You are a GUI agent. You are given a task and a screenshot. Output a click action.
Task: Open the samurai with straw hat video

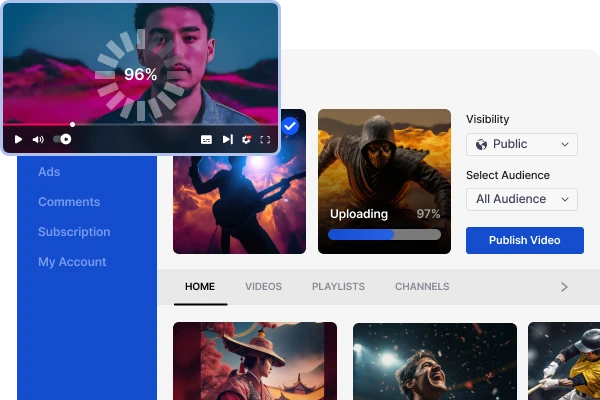pyautogui.click(x=255, y=361)
